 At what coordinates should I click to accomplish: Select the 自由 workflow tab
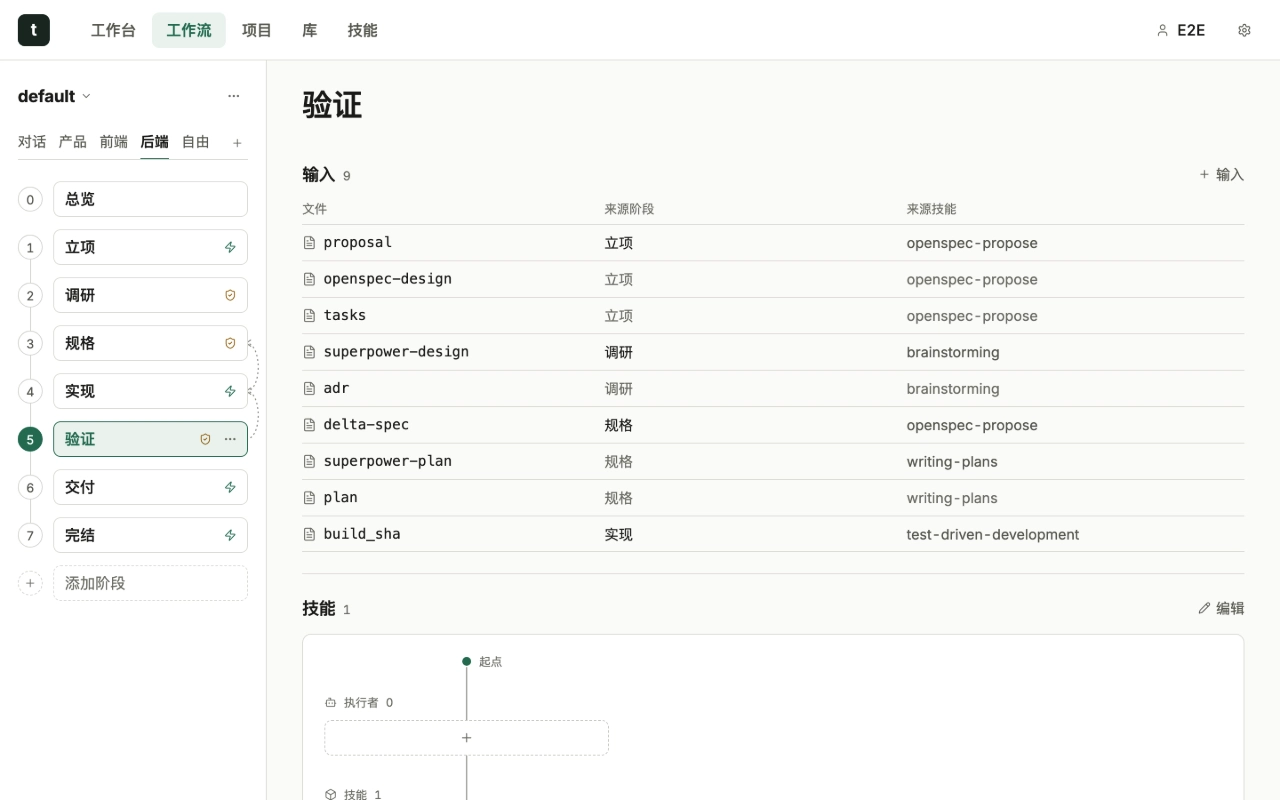pos(196,142)
